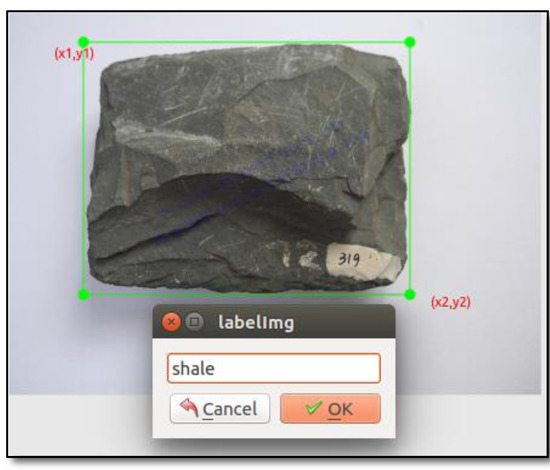The image size is (550, 470).
Task: Click the green checkmark icon on OK
Action: click(314, 408)
